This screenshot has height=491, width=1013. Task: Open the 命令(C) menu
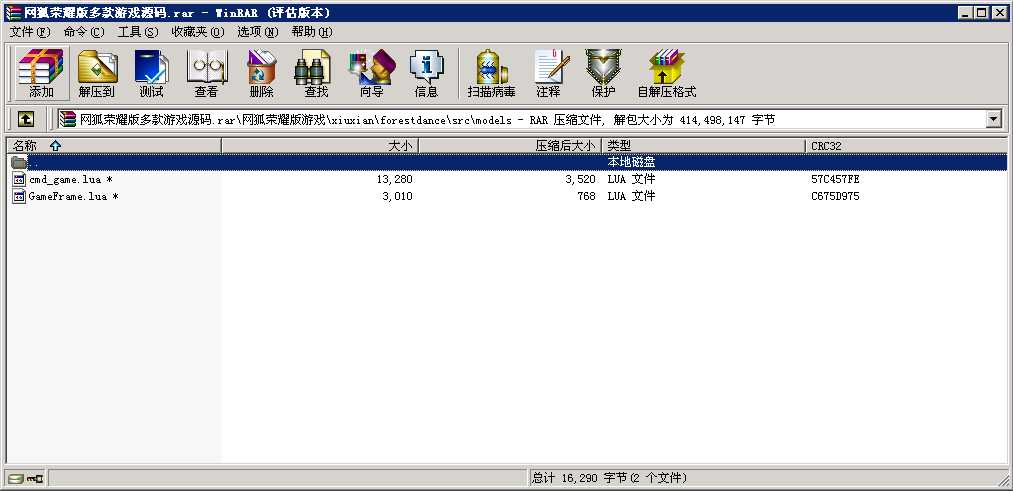[x=84, y=32]
